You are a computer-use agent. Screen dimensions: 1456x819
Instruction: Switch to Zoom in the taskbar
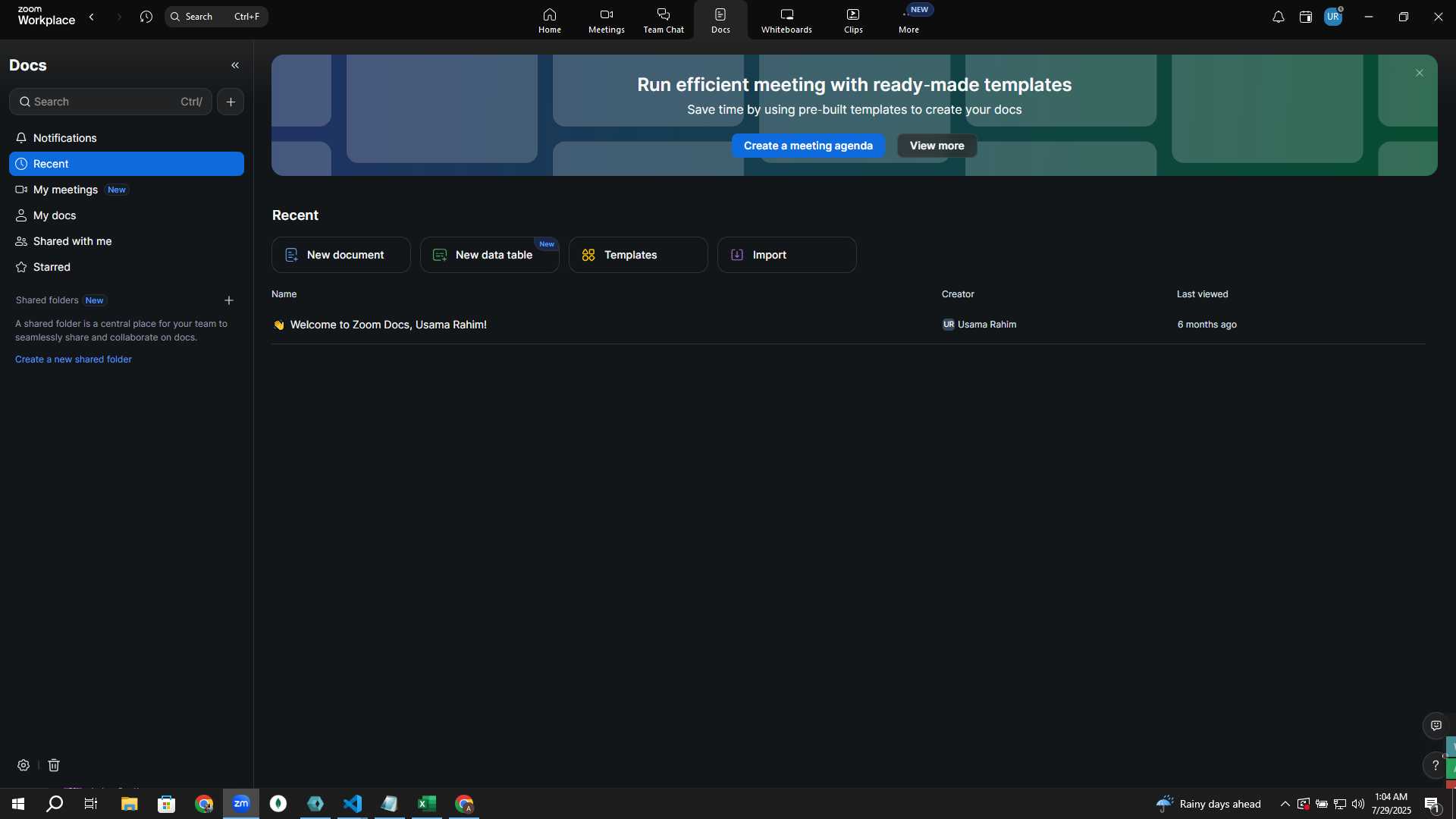(241, 804)
